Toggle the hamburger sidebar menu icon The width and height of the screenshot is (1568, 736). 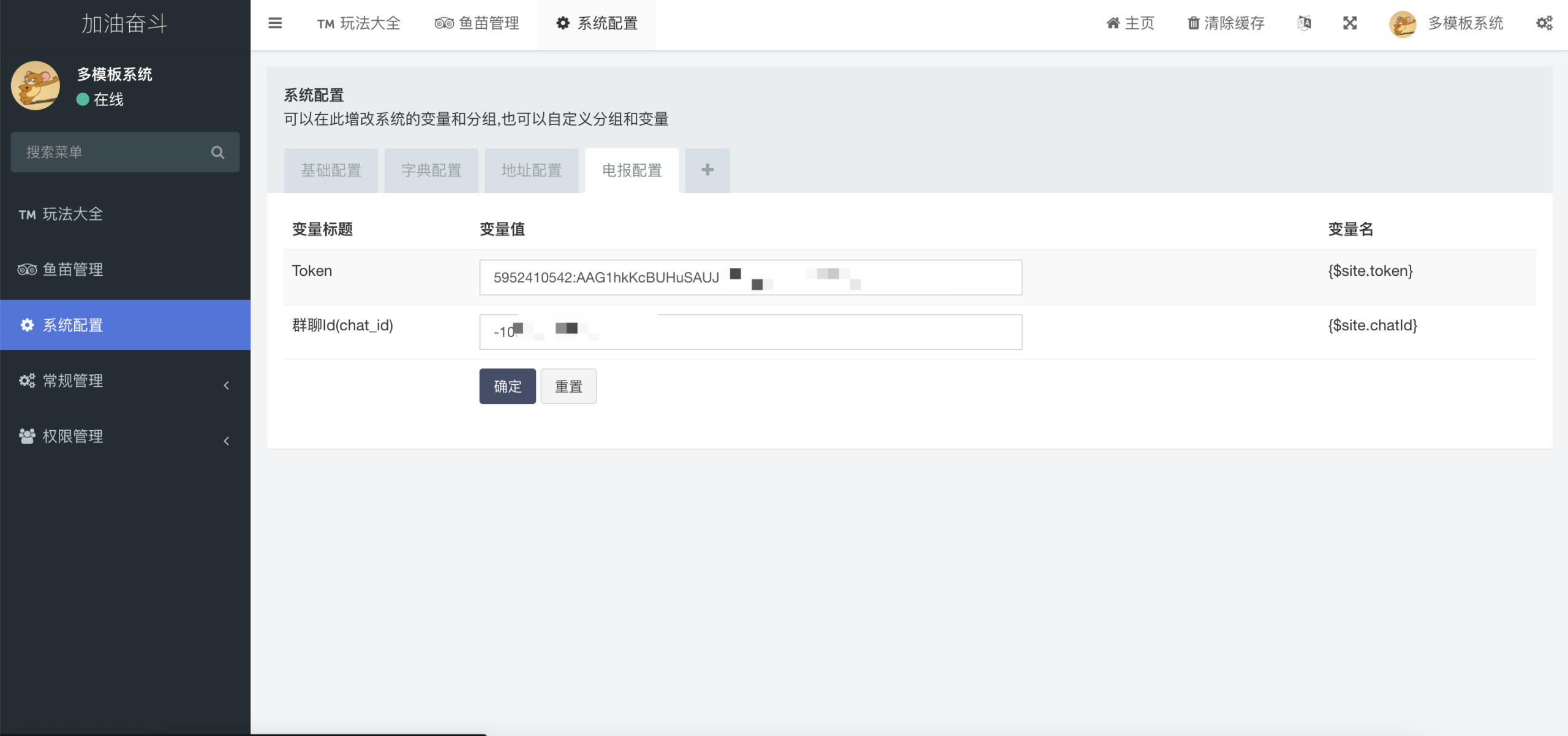click(275, 23)
